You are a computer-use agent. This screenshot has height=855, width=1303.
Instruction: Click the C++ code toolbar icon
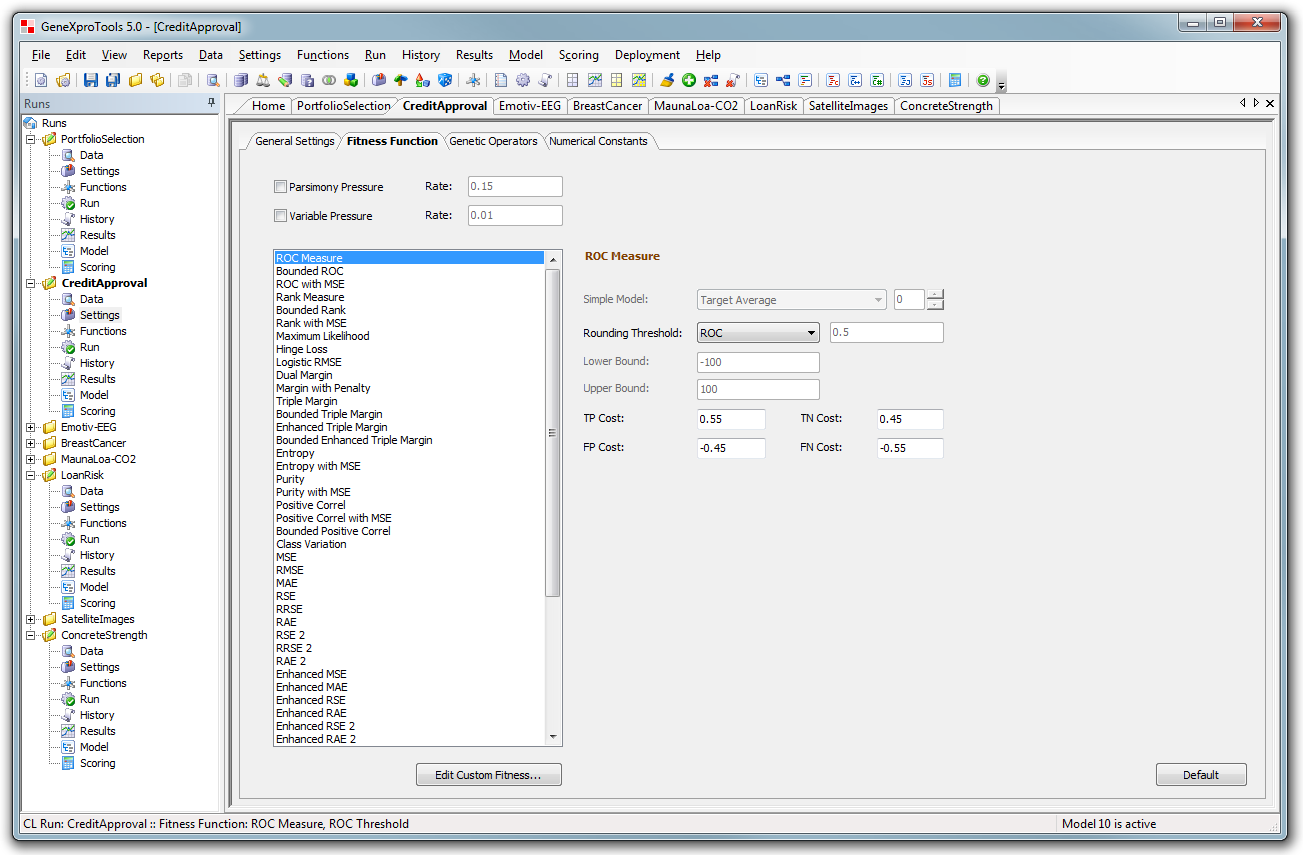pos(855,81)
